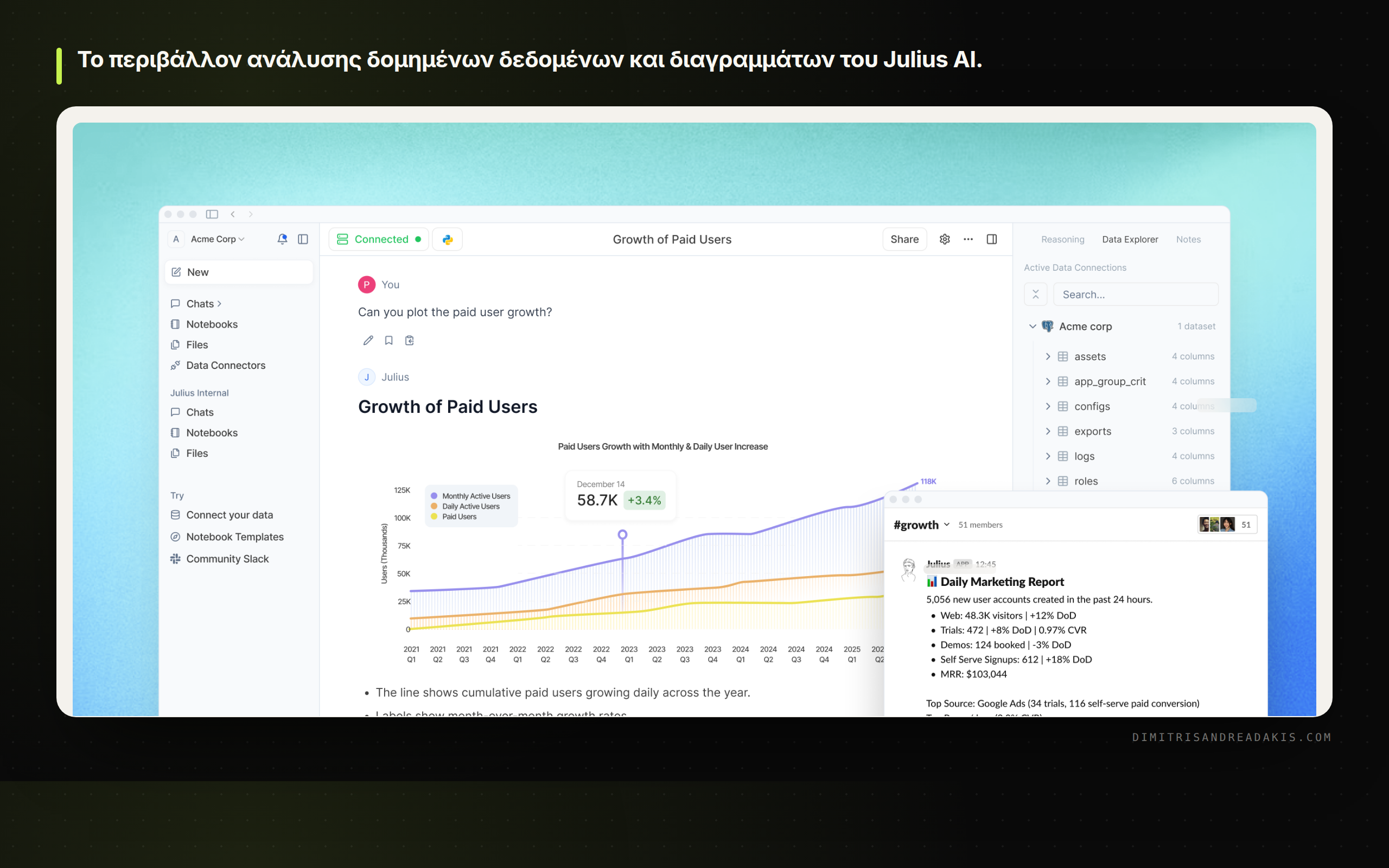Open the settings gear icon
Viewport: 1389px width, 868px height.
pyautogui.click(x=945, y=239)
